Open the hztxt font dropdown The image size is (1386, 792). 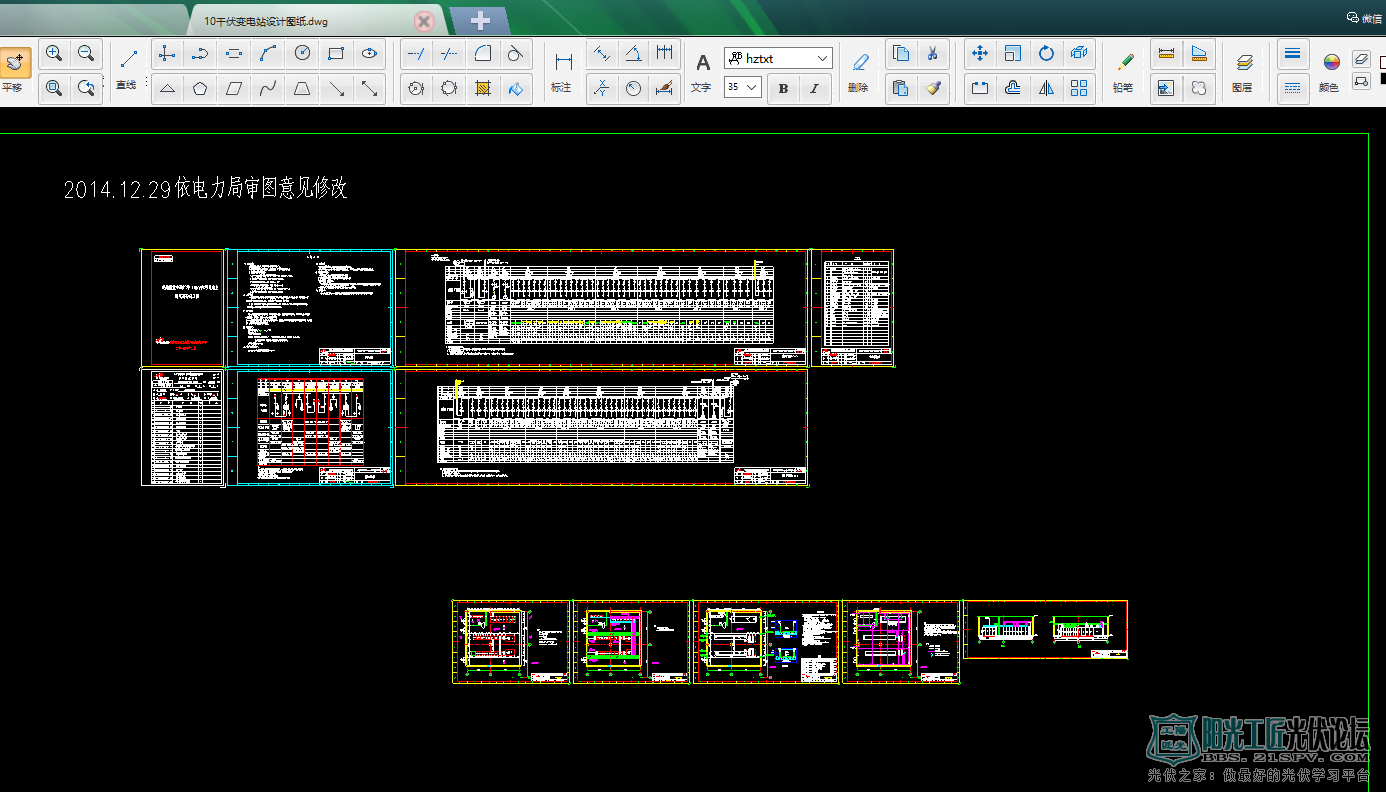778,58
